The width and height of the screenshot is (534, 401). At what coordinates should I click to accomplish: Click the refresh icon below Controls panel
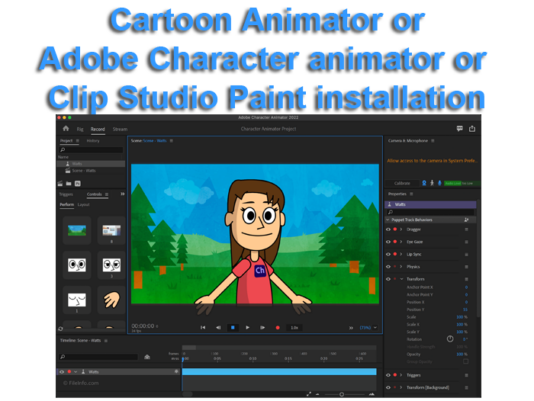(61, 329)
